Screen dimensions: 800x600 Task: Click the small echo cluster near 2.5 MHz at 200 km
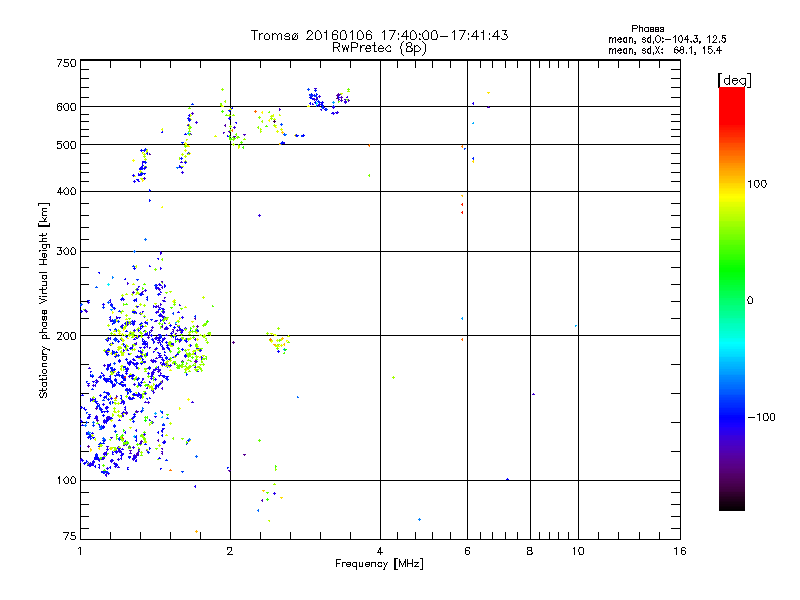click(278, 341)
